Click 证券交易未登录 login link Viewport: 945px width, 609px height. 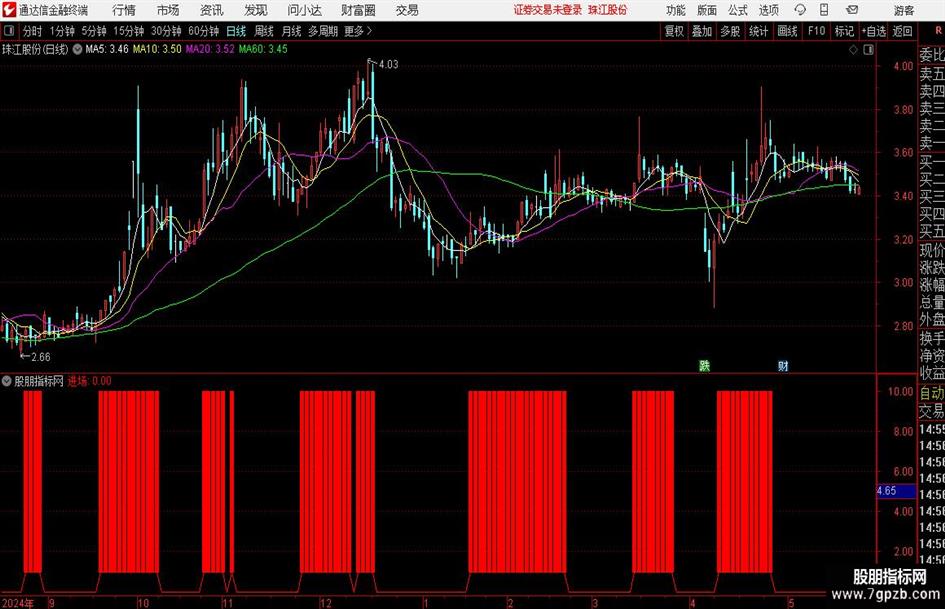[x=548, y=10]
